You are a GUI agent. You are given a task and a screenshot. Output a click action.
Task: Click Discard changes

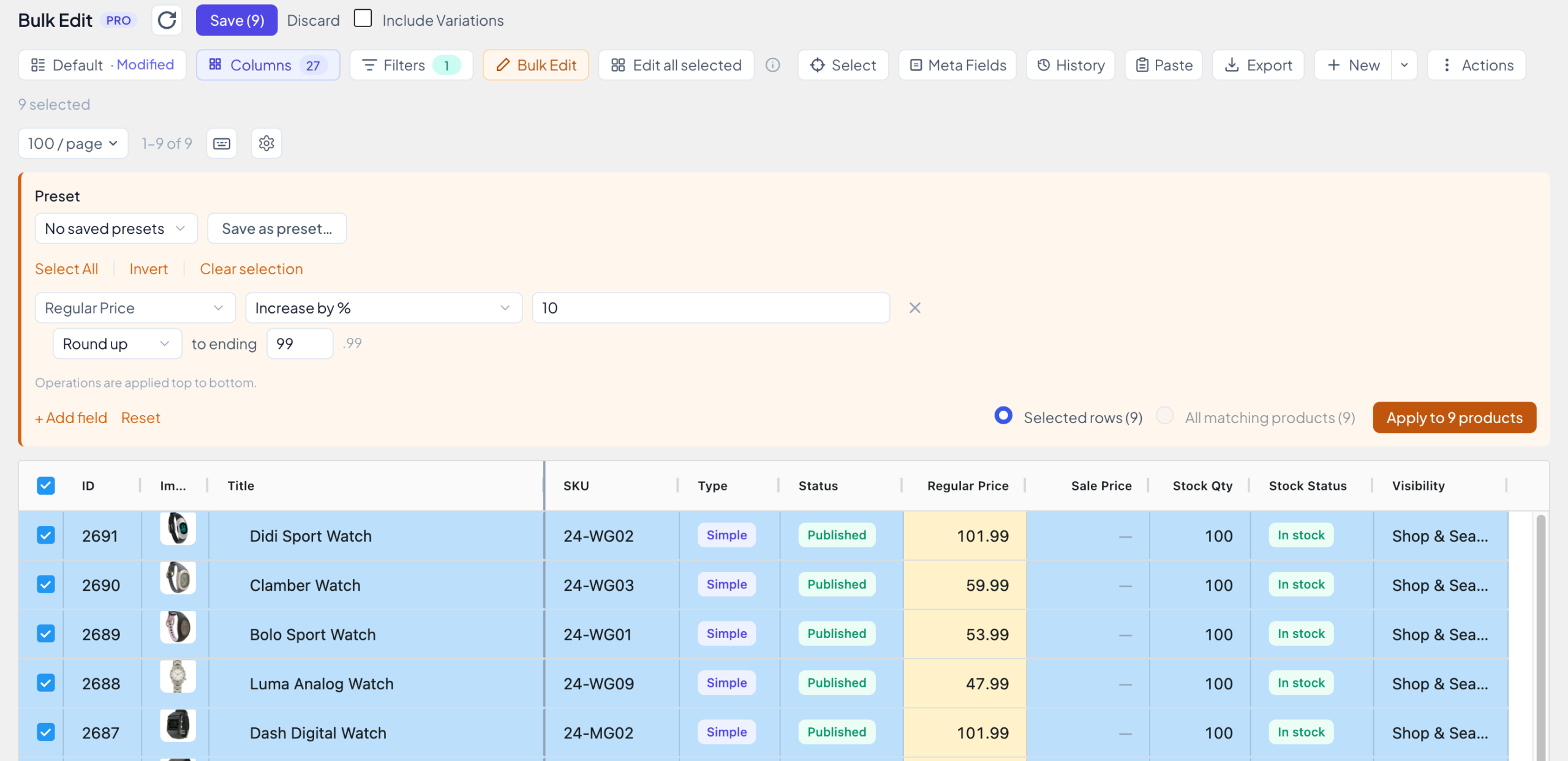point(313,20)
